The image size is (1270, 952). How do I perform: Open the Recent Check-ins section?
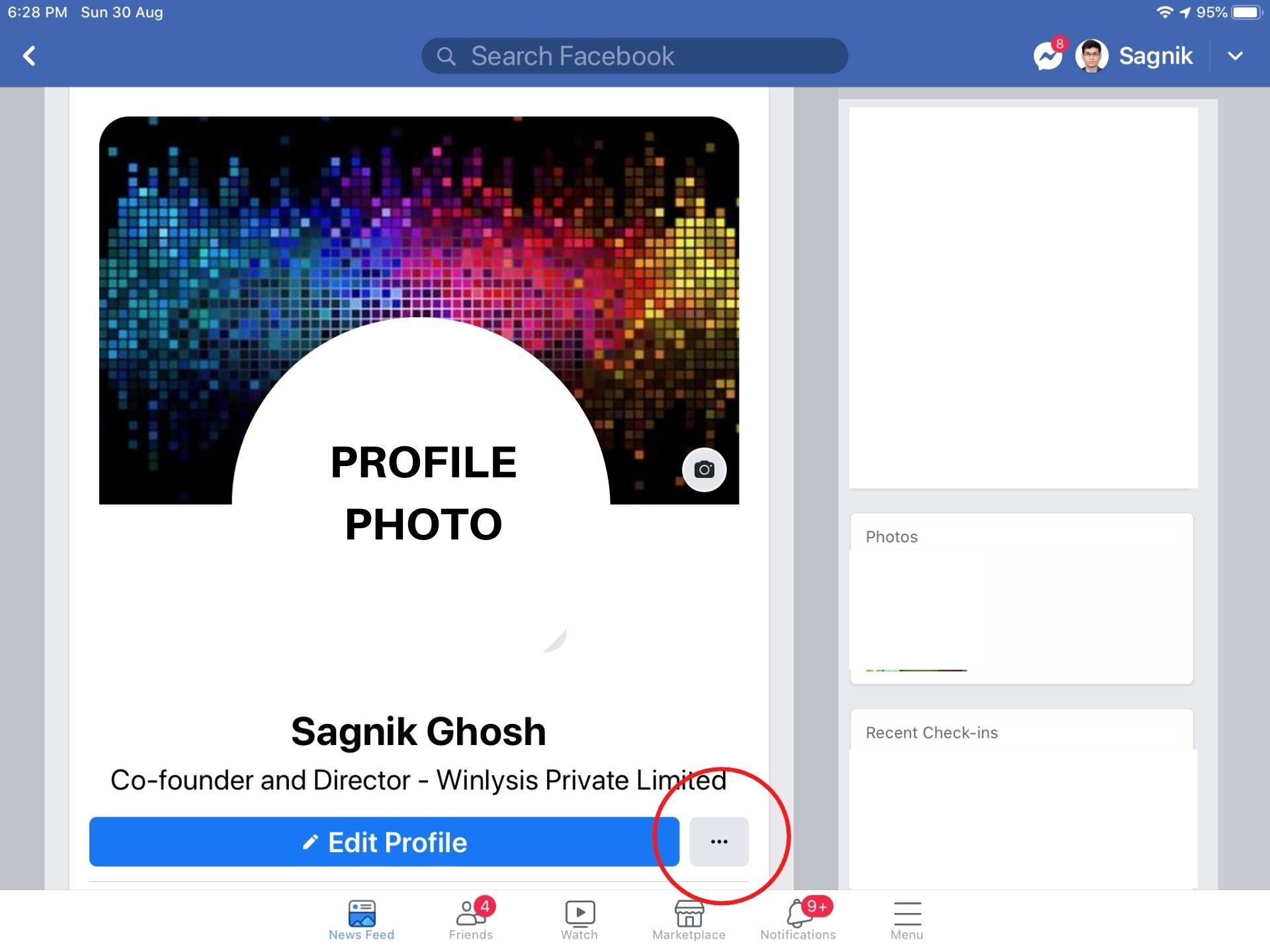point(931,733)
